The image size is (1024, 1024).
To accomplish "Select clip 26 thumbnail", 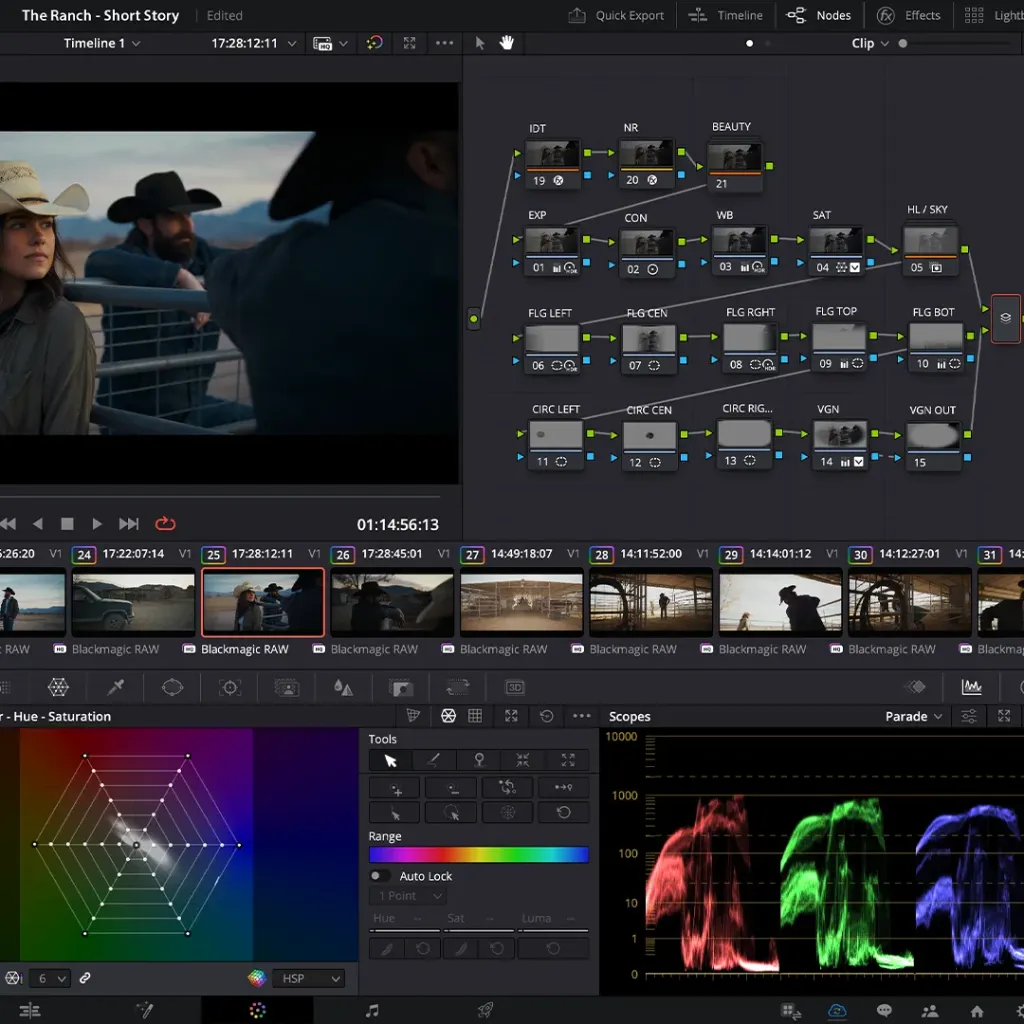I will [392, 602].
